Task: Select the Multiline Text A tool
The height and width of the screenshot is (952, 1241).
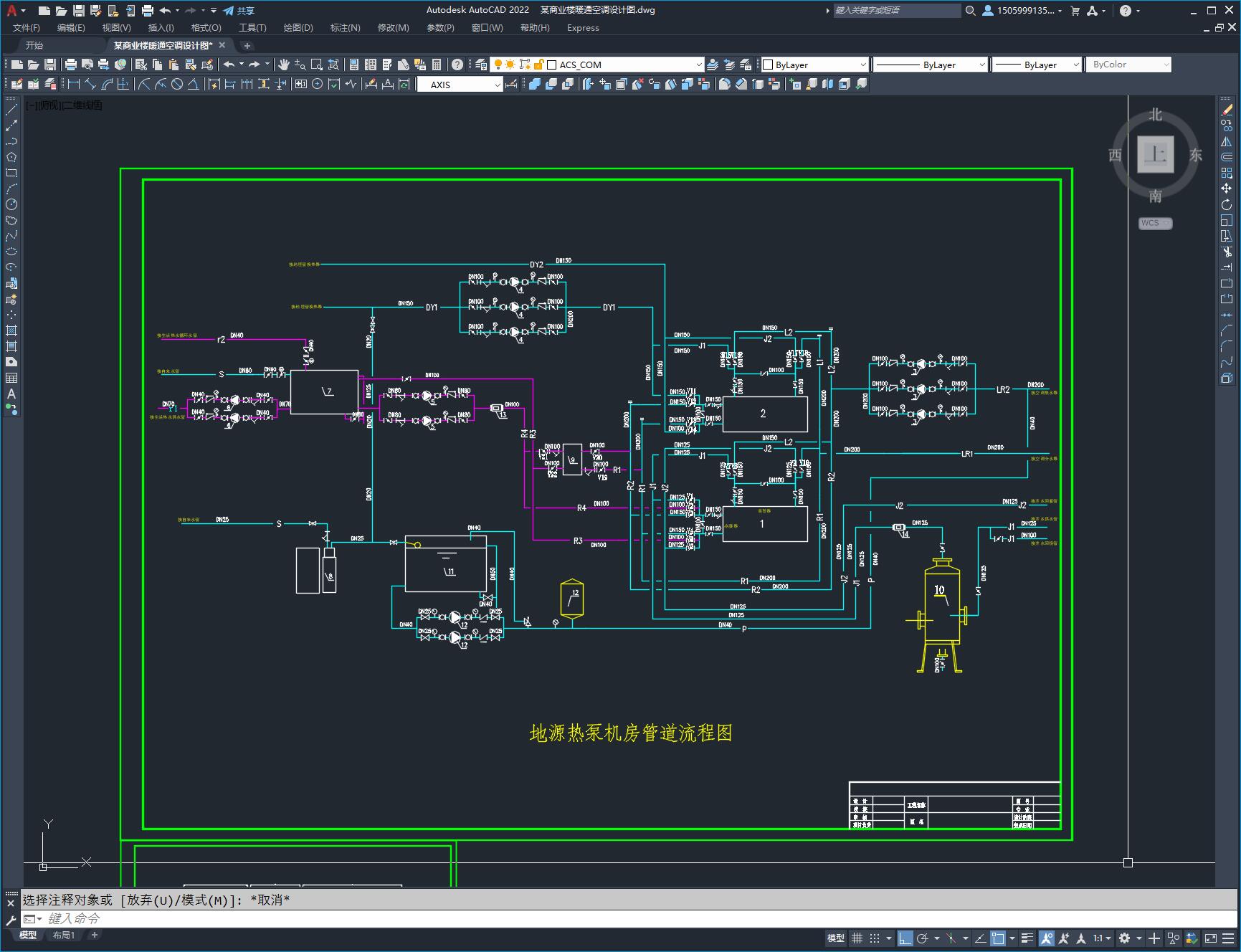Action: tap(11, 394)
